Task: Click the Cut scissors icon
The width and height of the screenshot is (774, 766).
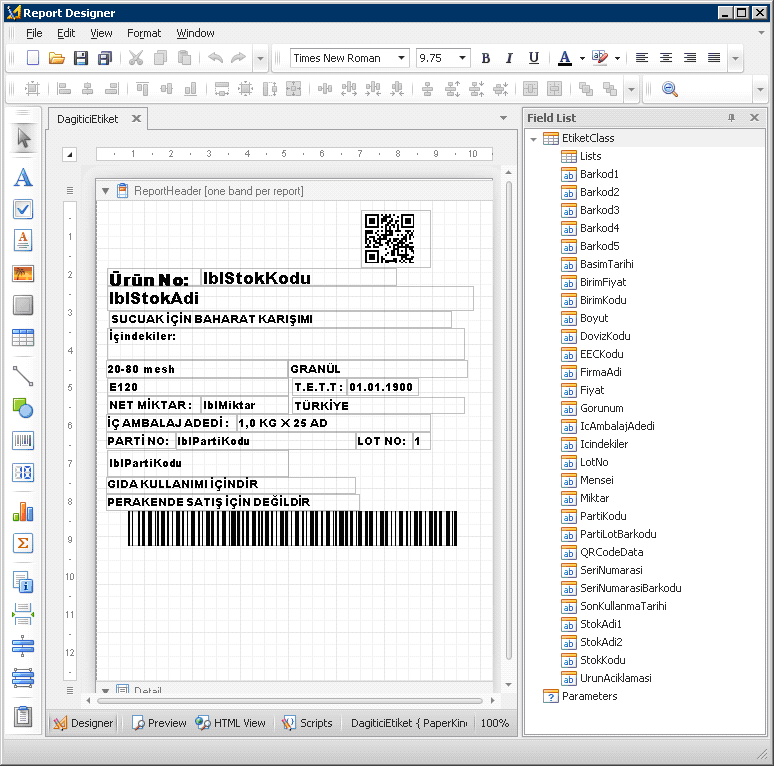Action: tap(136, 58)
